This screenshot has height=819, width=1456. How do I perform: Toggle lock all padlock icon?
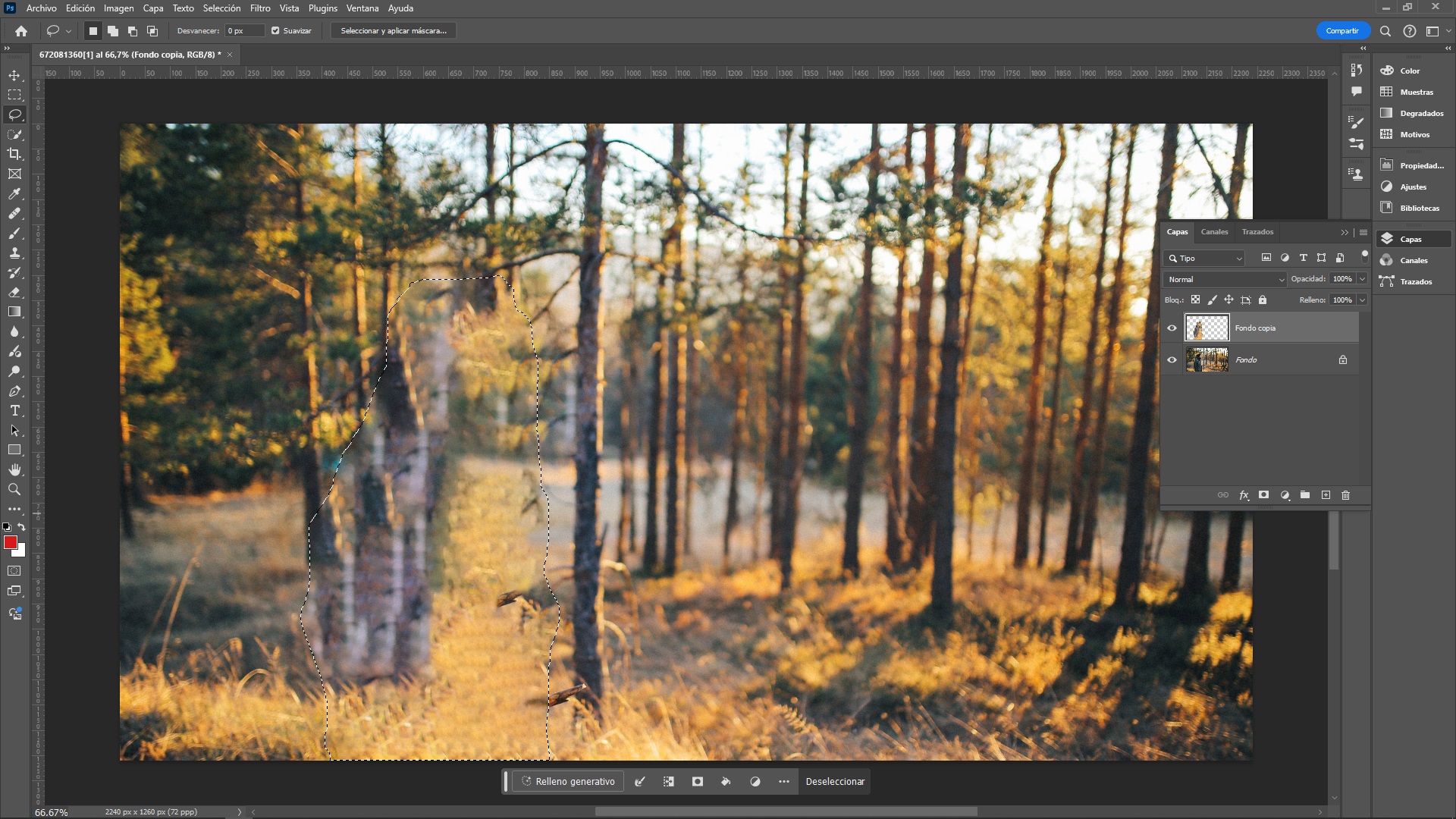click(x=1263, y=300)
